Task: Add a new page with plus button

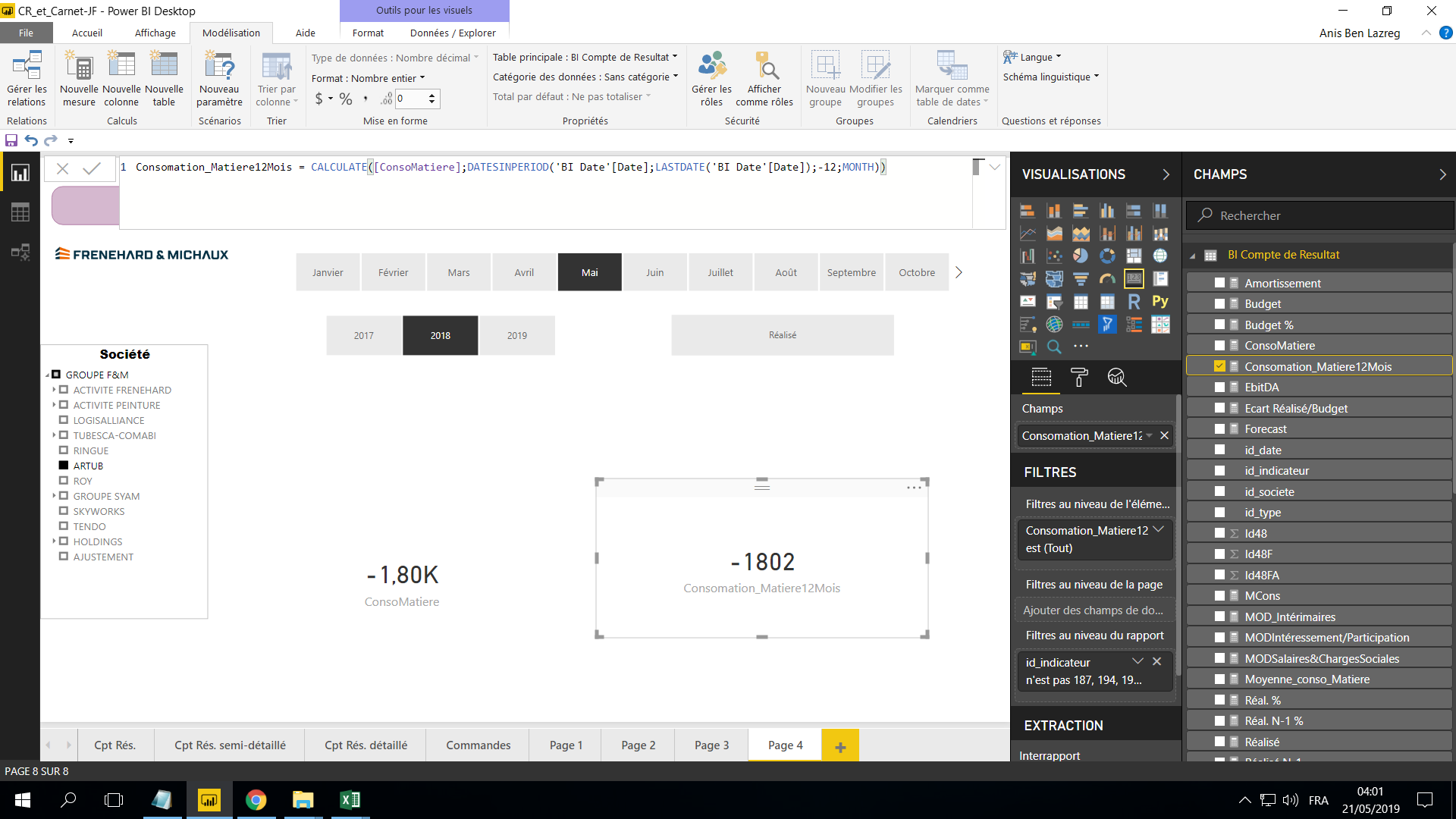Action: [840, 746]
